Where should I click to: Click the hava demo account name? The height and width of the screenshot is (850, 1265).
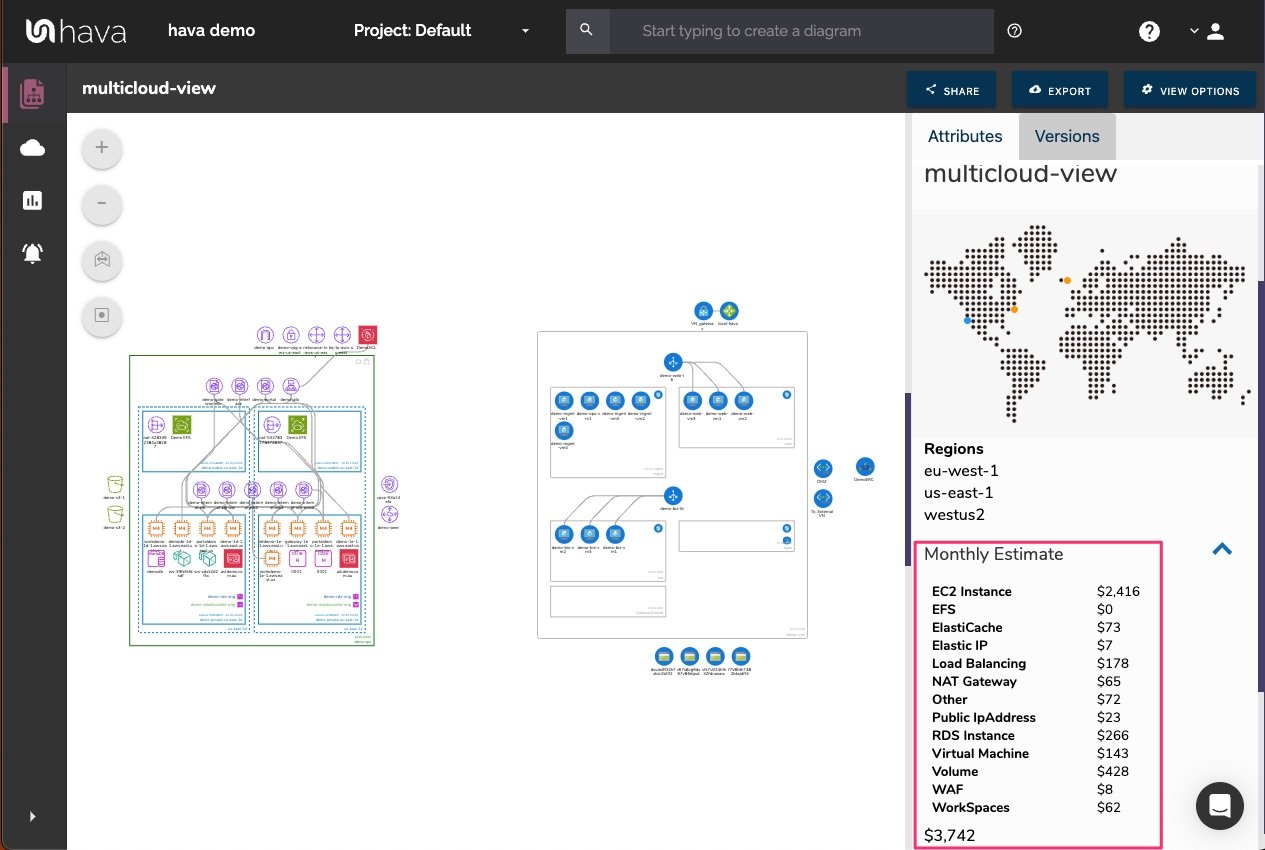pyautogui.click(x=211, y=31)
